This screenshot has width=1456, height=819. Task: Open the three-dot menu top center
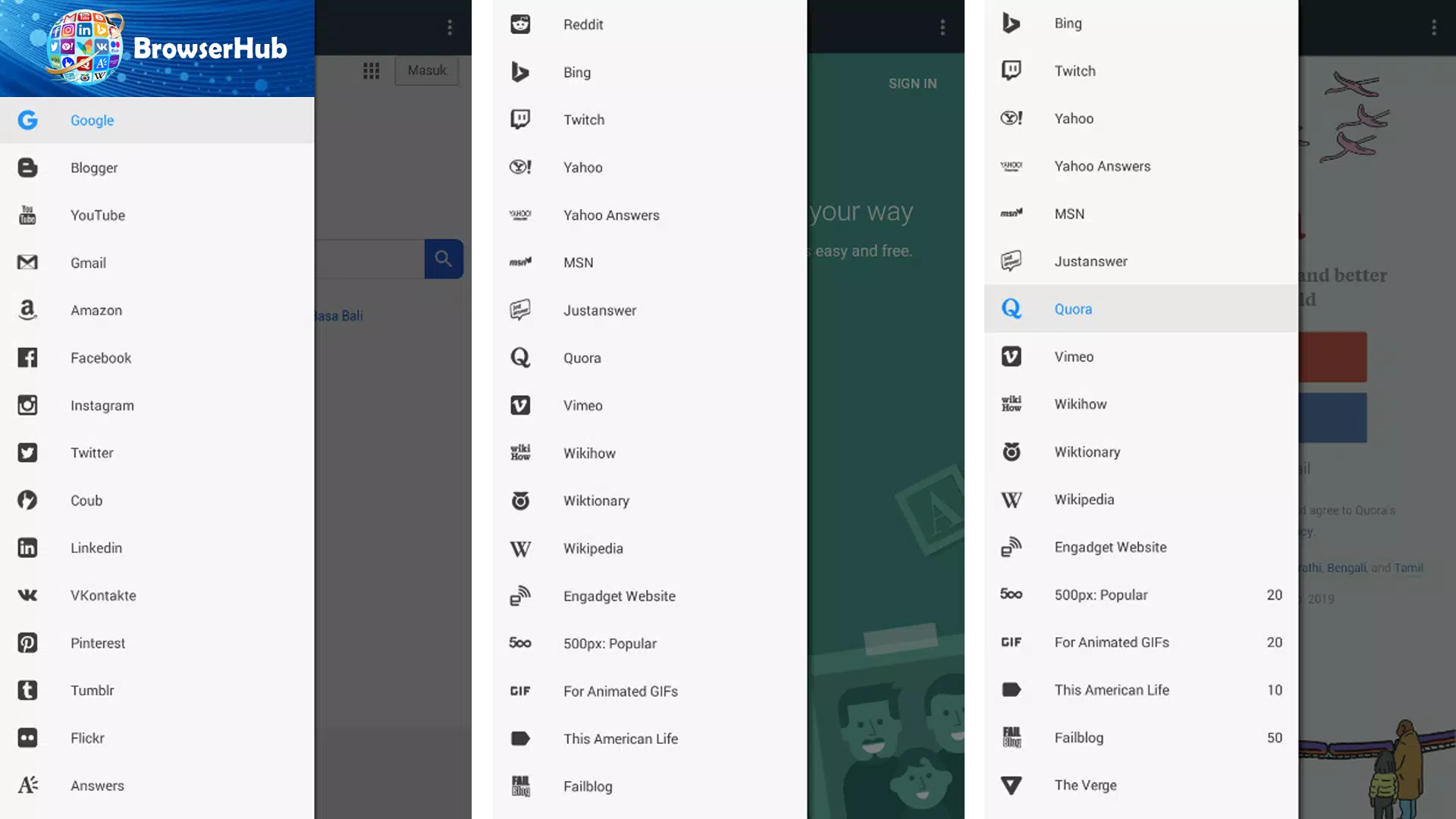pos(942,27)
